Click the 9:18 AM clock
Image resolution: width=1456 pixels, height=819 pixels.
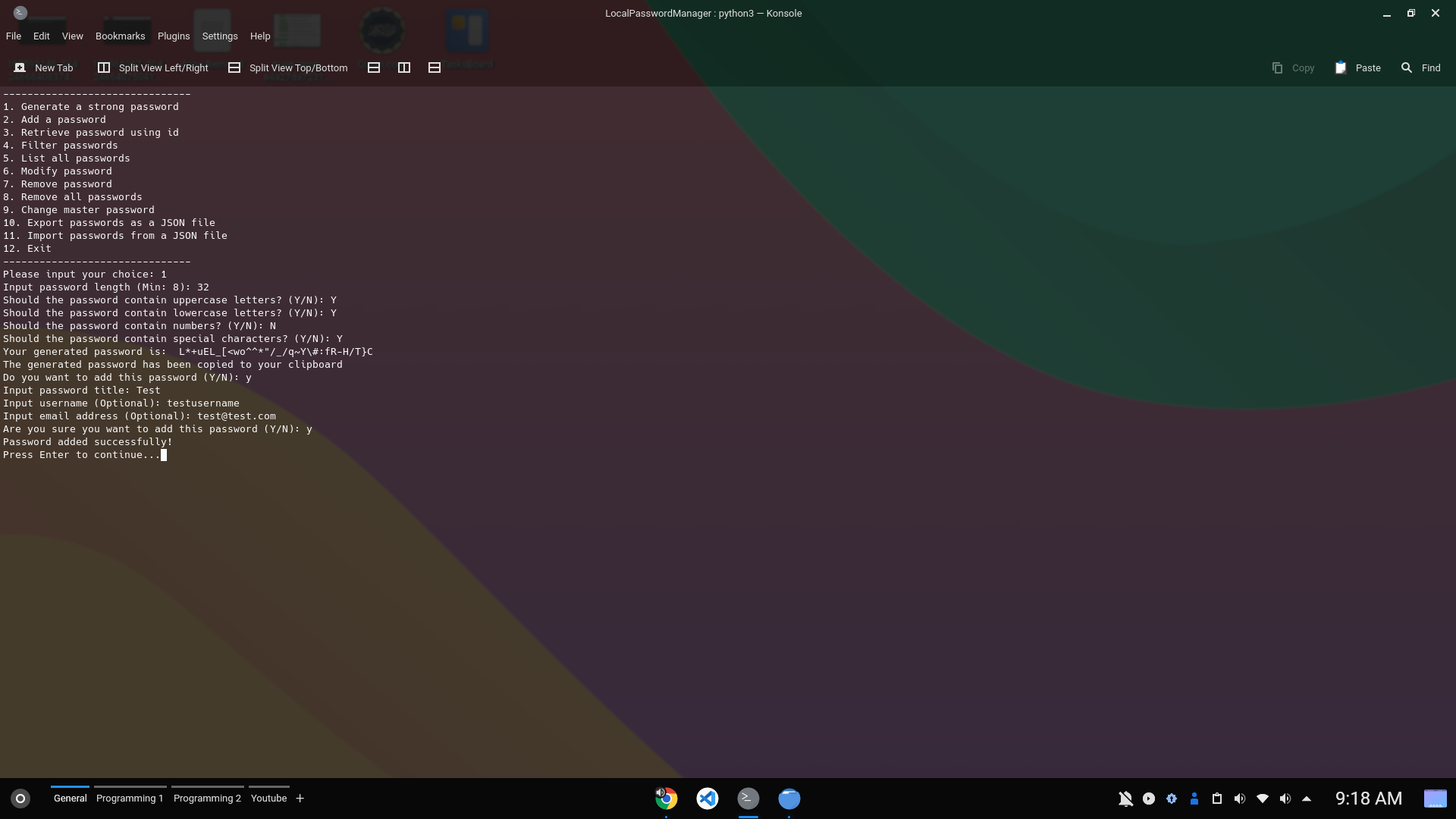tap(1368, 799)
